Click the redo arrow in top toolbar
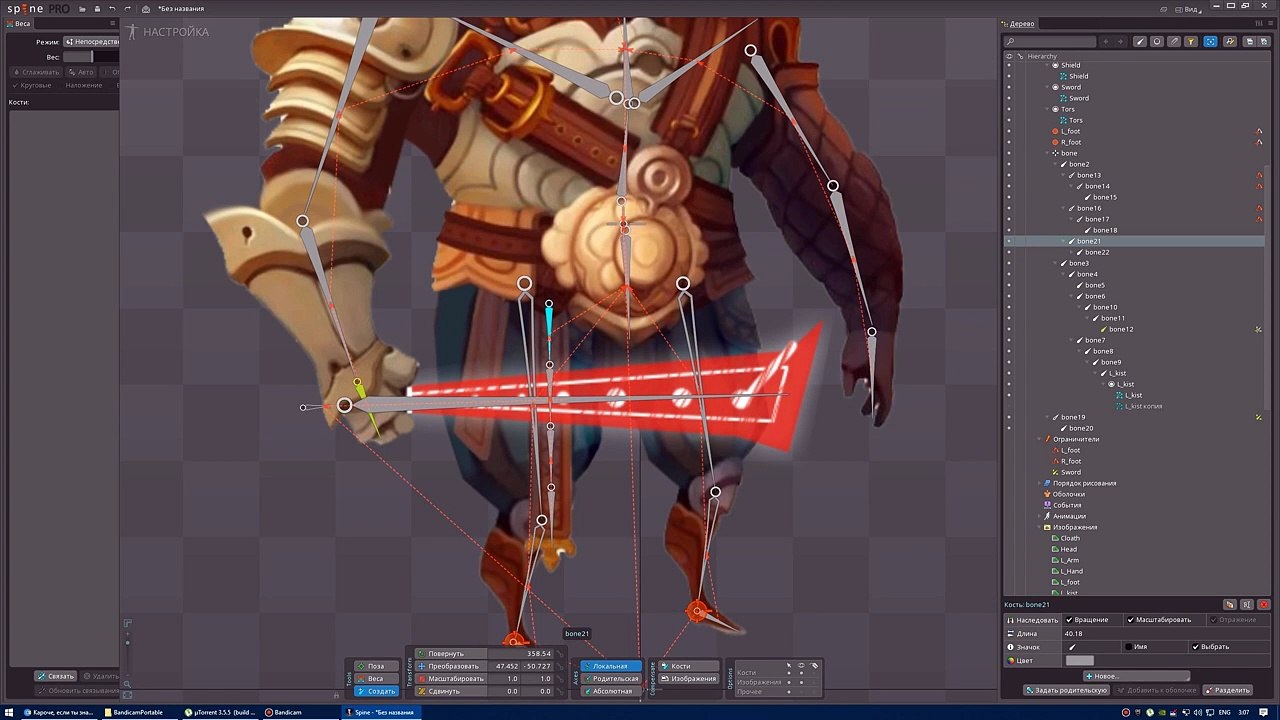The width and height of the screenshot is (1280, 720). click(127, 9)
